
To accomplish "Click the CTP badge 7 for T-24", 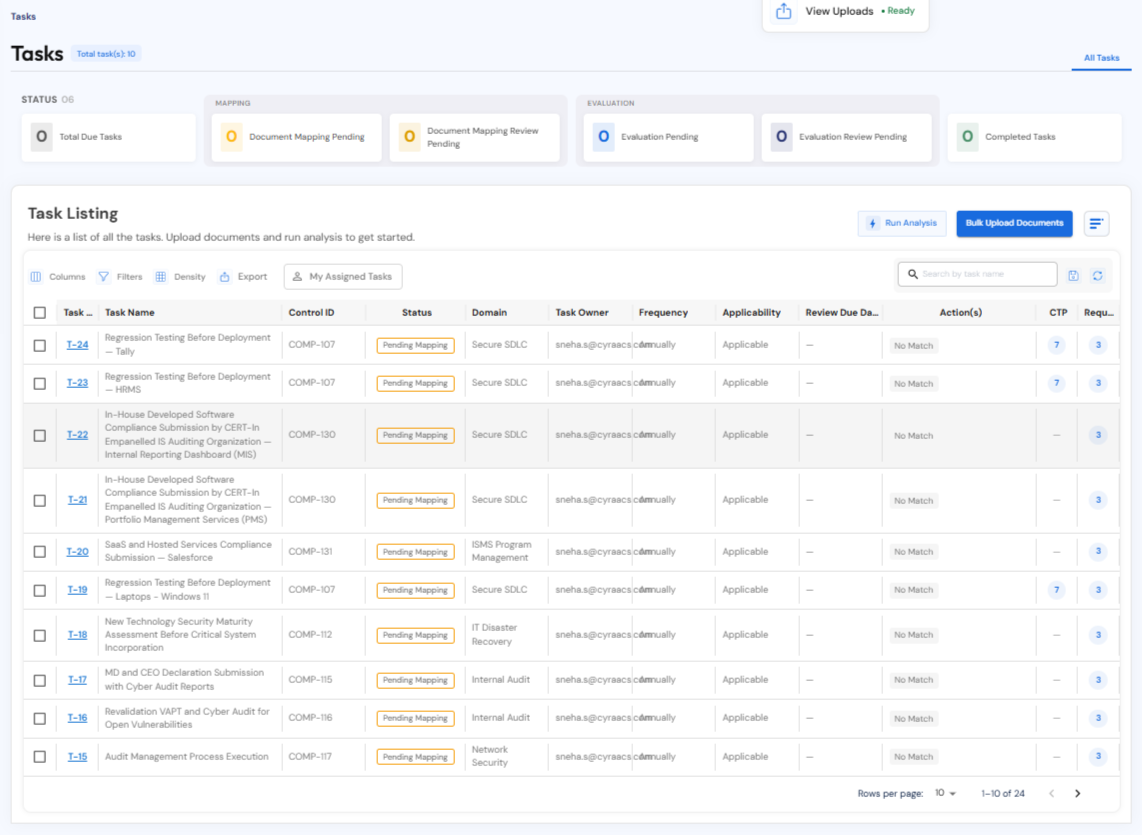I will tap(1056, 345).
